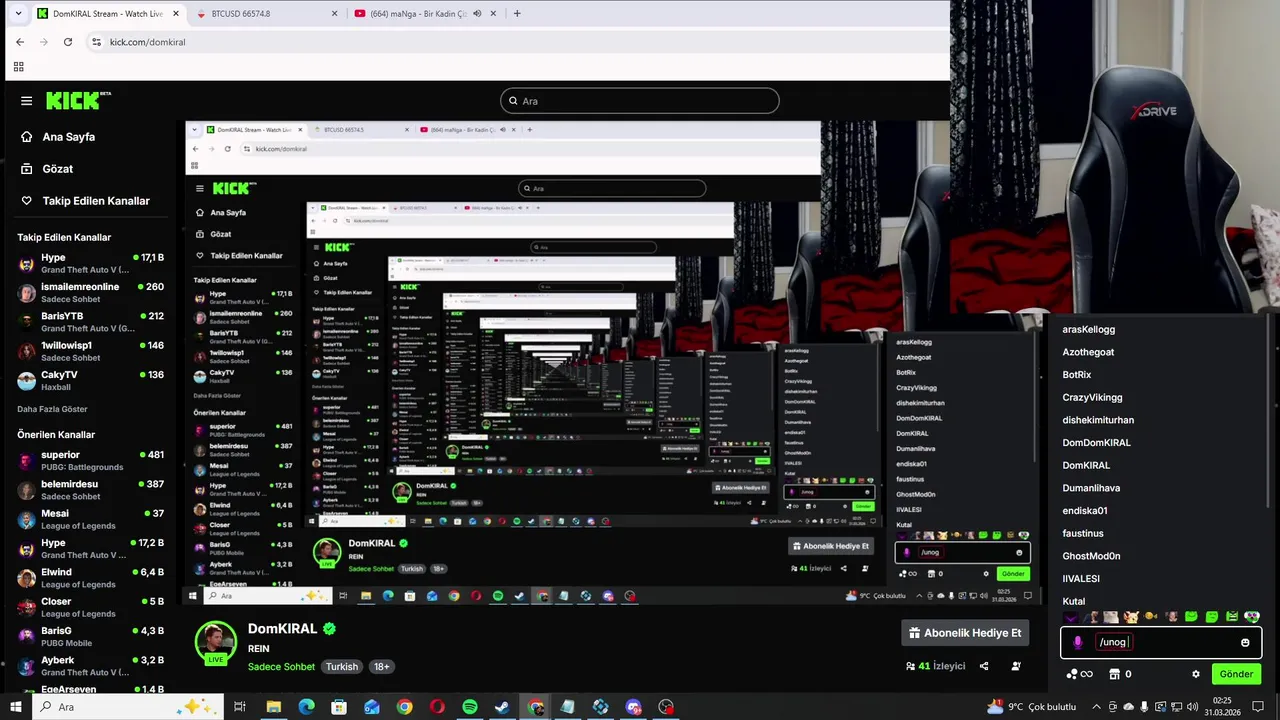This screenshot has width=1280, height=720.
Task: Open ismailemreonline channel
Action: pos(90,293)
